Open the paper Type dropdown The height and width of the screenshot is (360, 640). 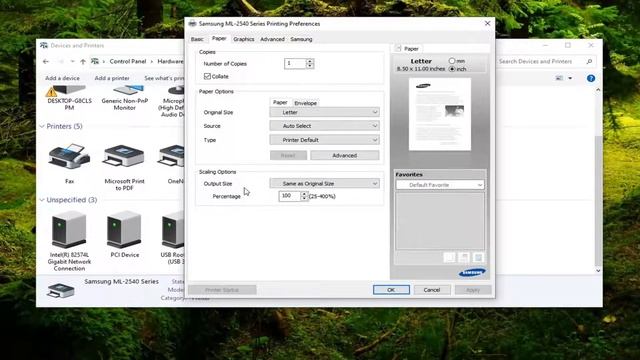point(324,140)
